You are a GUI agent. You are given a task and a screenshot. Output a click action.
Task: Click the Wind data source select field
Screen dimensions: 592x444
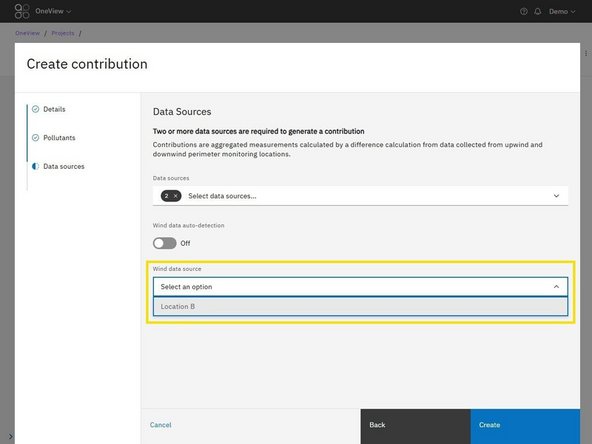(360, 287)
